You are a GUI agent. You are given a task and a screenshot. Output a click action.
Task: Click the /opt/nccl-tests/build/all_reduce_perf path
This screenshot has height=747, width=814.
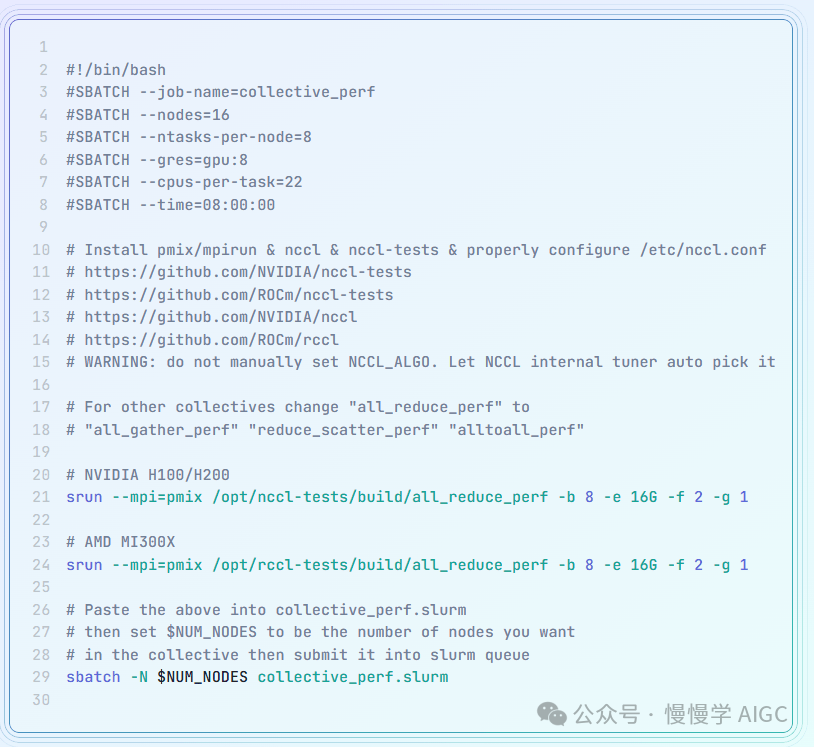point(380,497)
